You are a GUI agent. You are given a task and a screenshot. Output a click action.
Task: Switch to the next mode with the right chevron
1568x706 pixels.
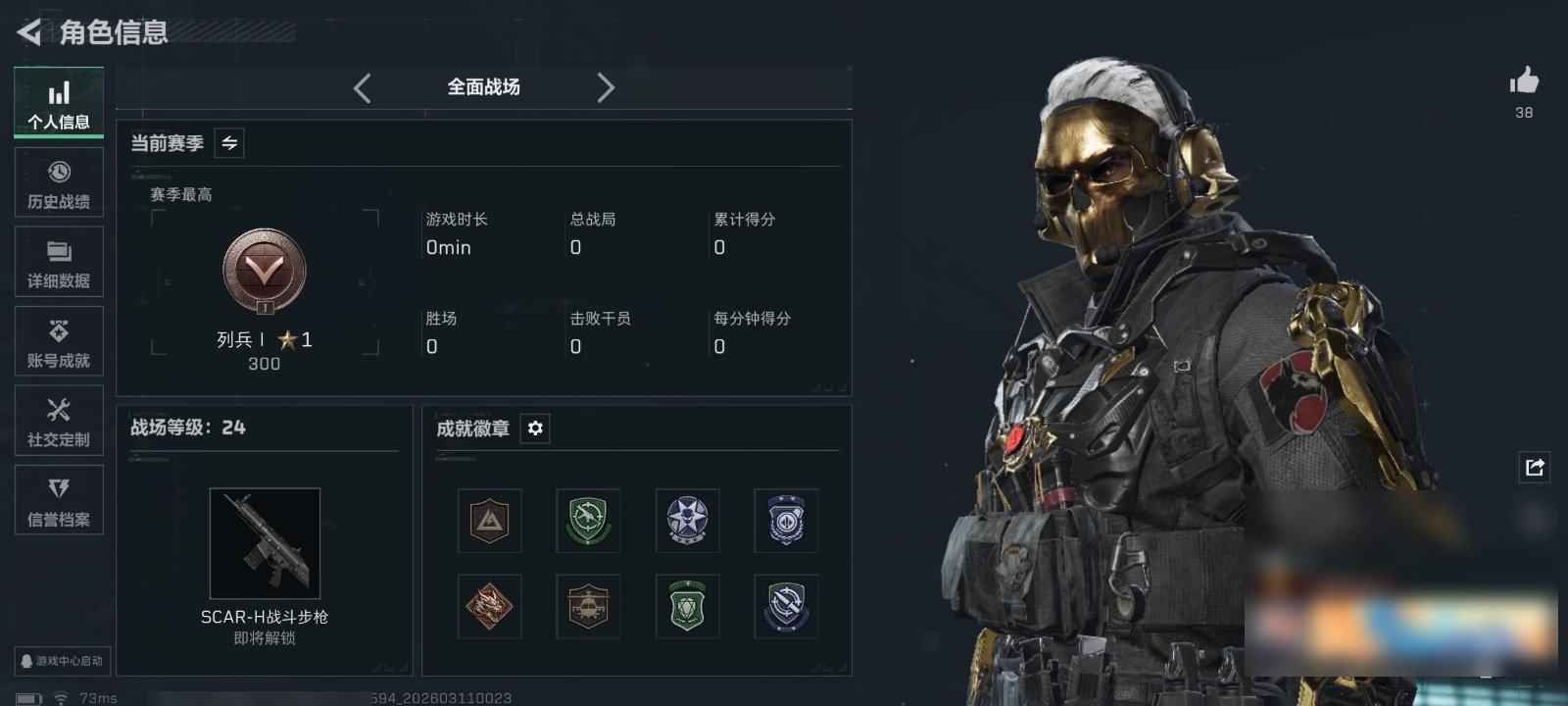point(606,88)
